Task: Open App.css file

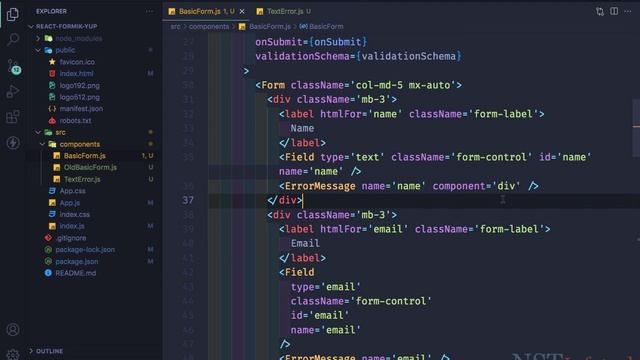Action: point(73,191)
